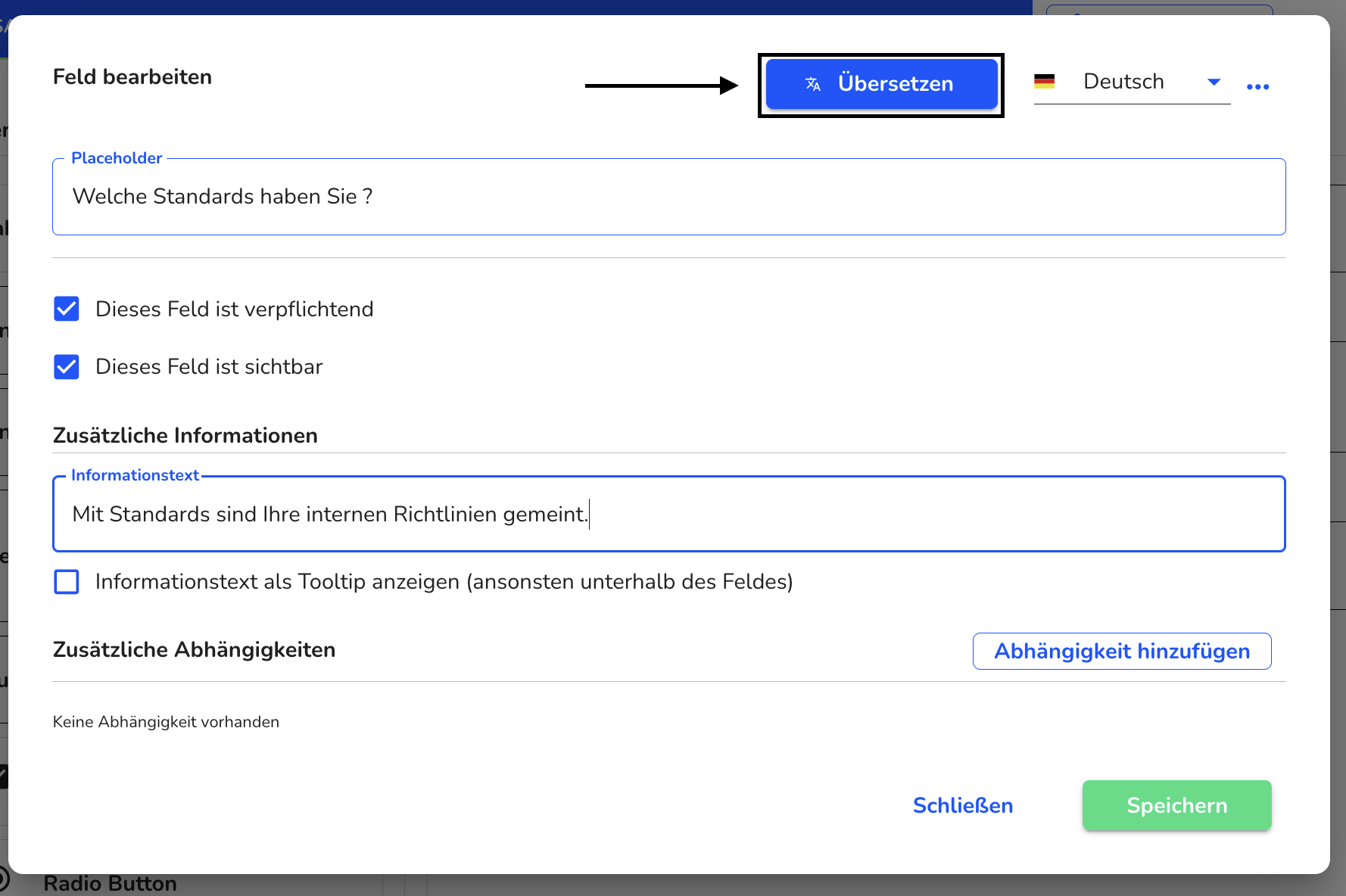Click the 'Zusätzliche Abhängigkeiten' heading

[x=194, y=650]
